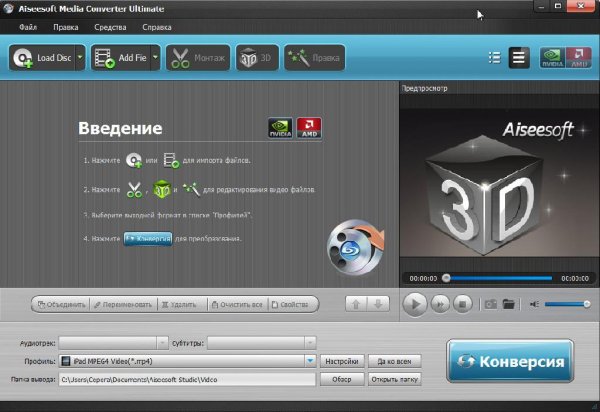Expand the Add File dropdown arrow

tap(155, 58)
